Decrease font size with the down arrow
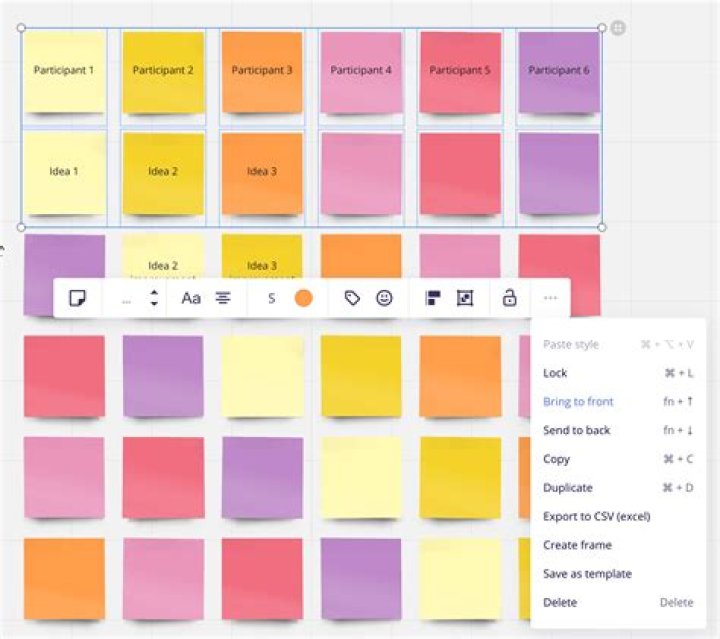The height and width of the screenshot is (639, 720). pos(154,304)
